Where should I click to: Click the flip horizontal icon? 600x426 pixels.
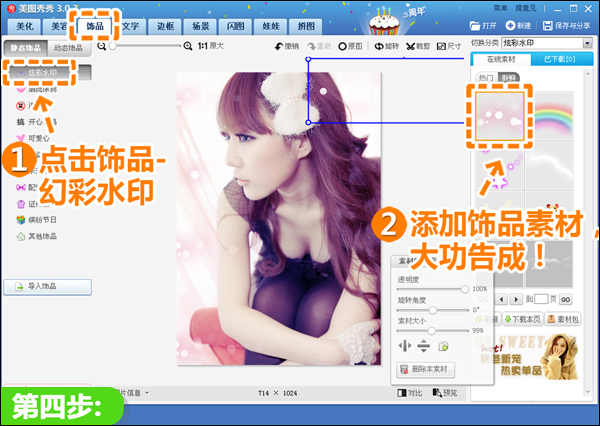tap(404, 346)
